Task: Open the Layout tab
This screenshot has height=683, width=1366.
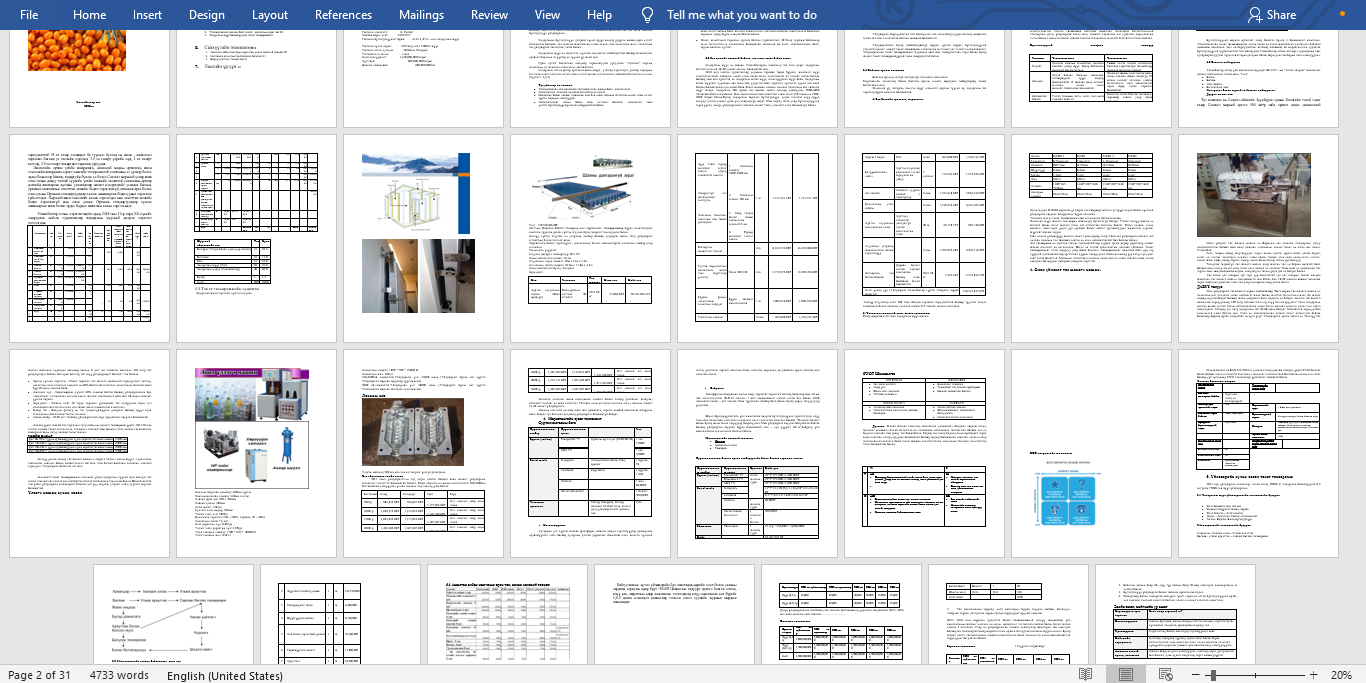Action: (270, 15)
